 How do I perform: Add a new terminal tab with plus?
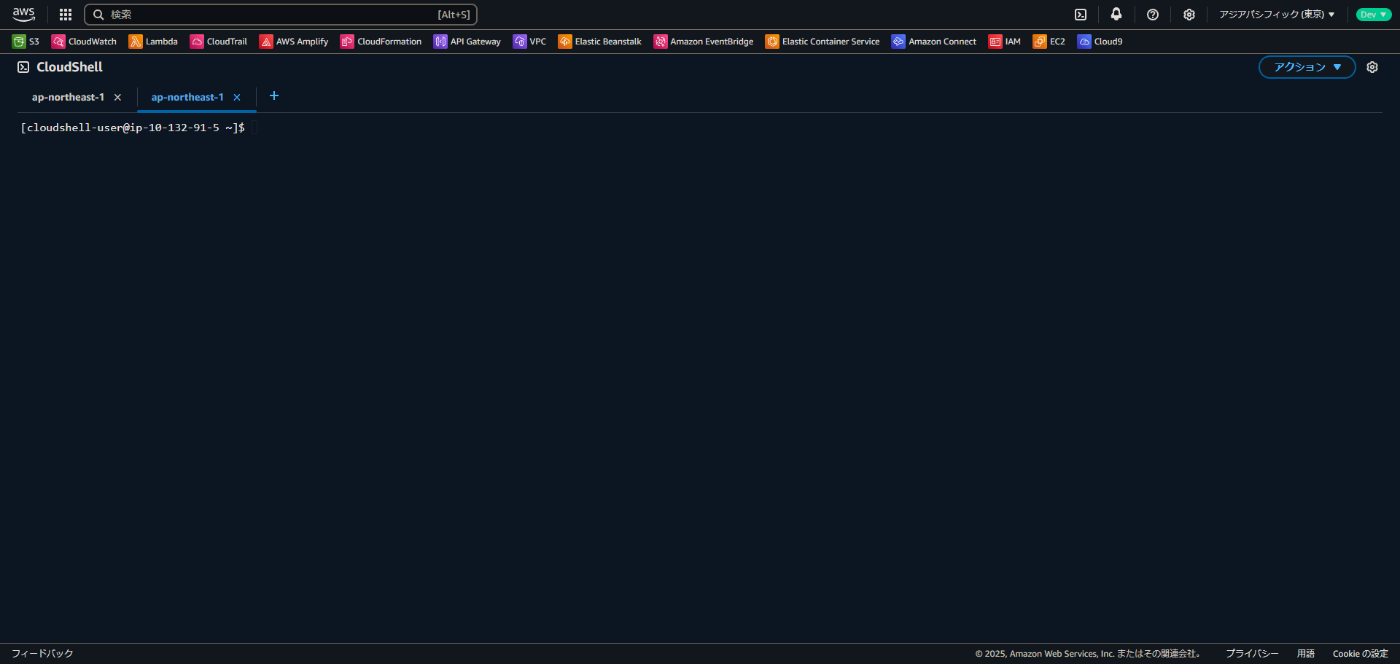point(274,96)
